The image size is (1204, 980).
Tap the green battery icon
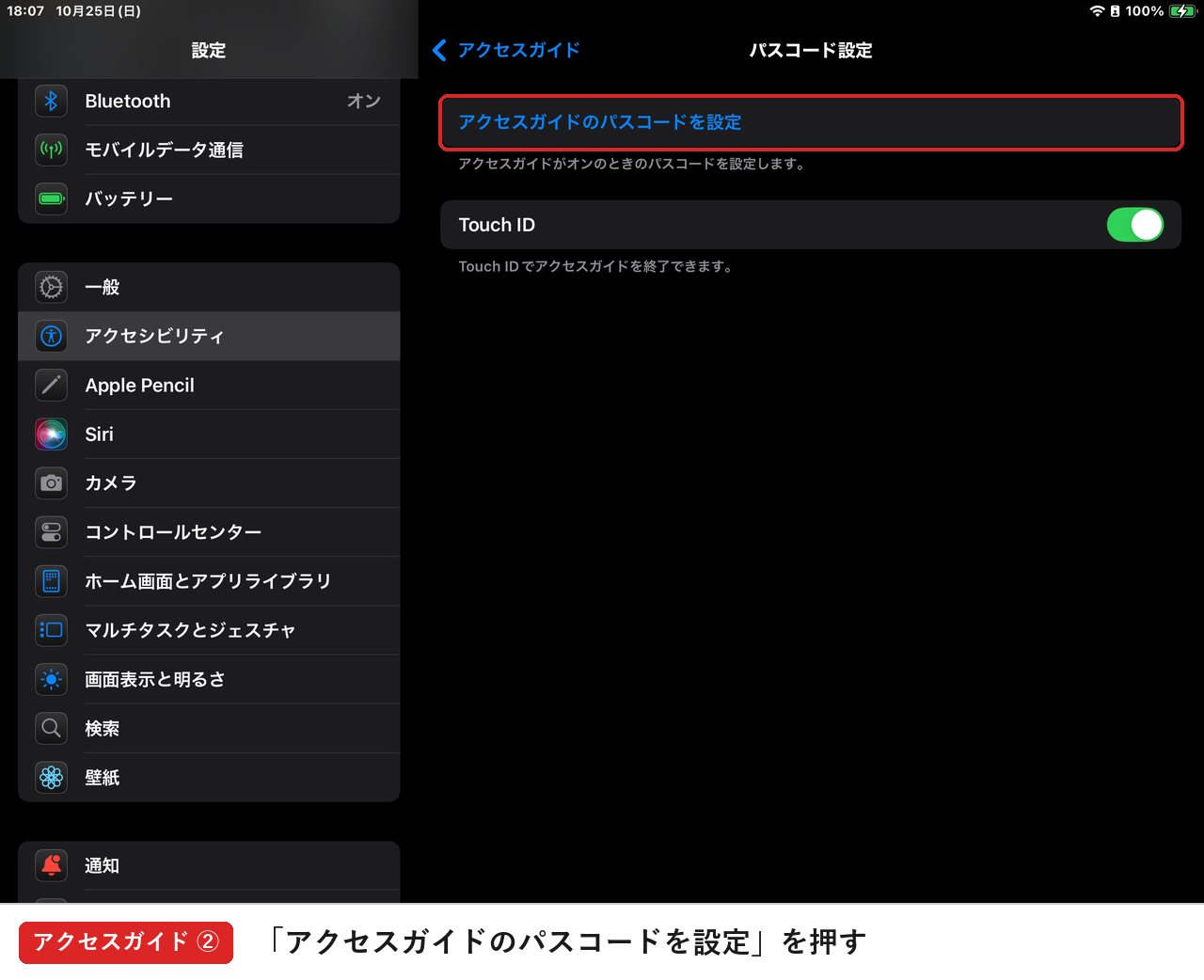coord(52,198)
